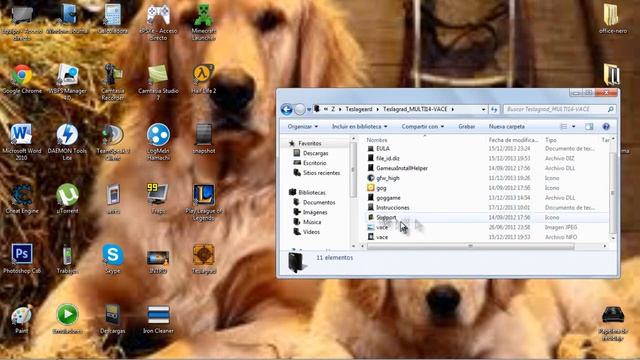Click the Explorer back arrow button
This screenshot has height=360, width=640.
click(x=287, y=109)
